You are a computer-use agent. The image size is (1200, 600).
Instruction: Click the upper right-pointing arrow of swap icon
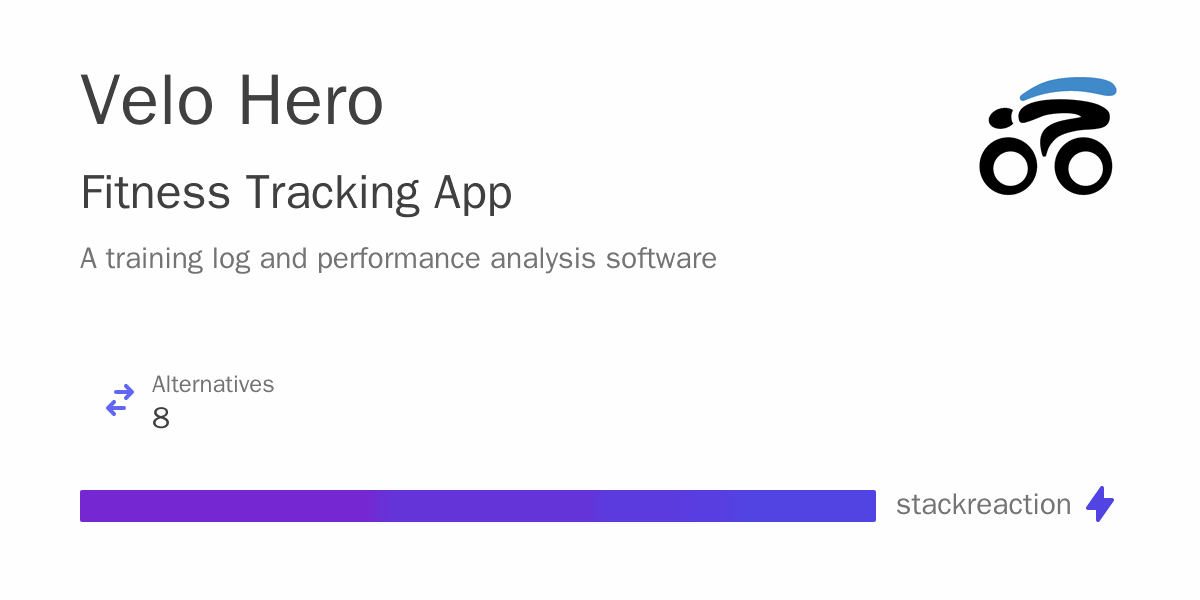tap(123, 391)
